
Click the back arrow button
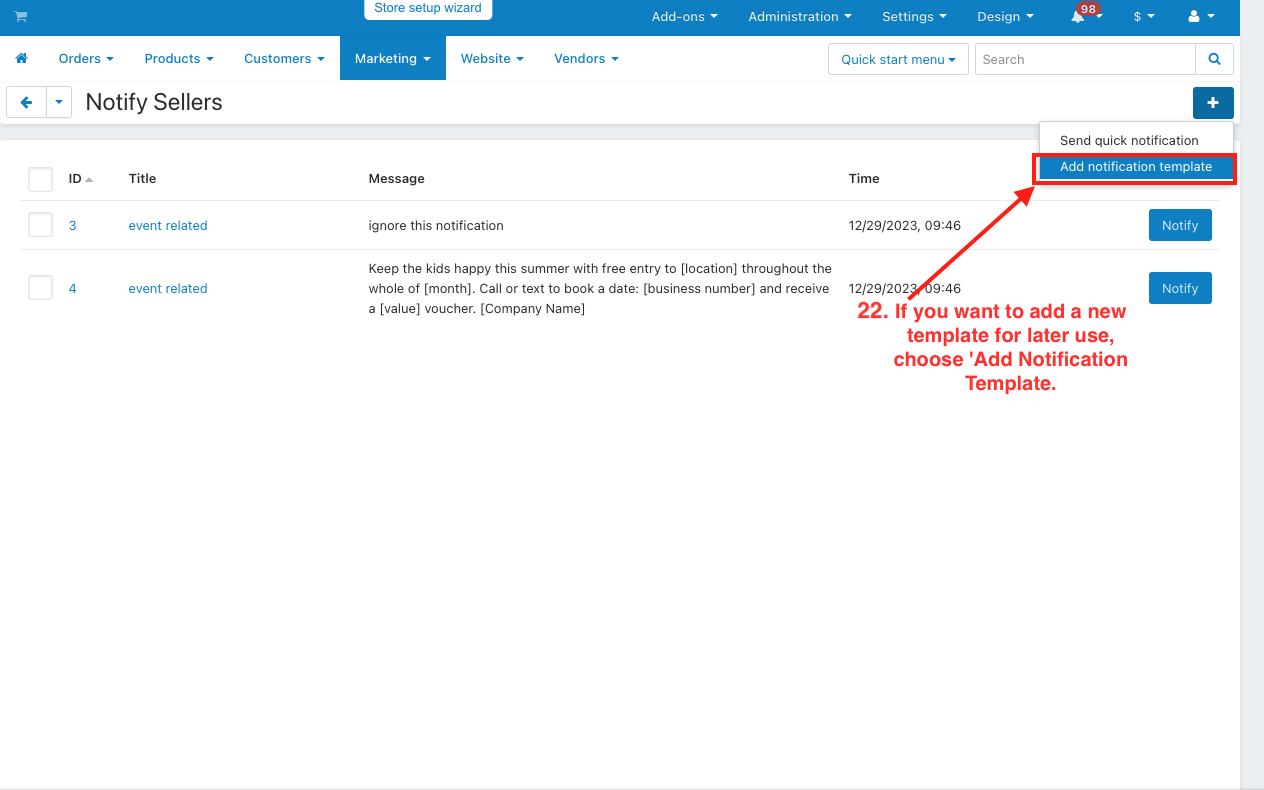27,102
